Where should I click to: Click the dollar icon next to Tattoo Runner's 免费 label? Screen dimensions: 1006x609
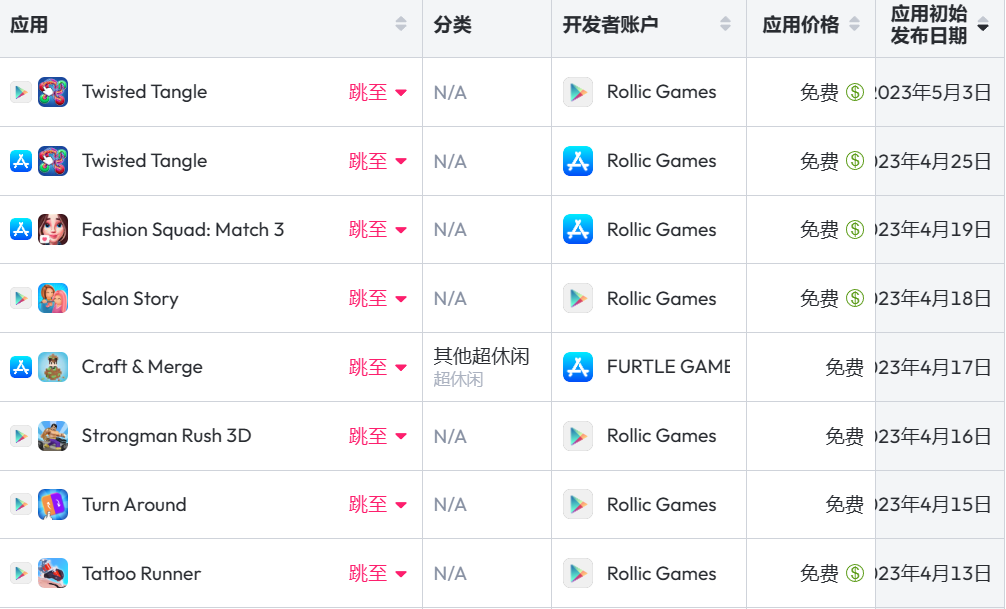tap(852, 573)
